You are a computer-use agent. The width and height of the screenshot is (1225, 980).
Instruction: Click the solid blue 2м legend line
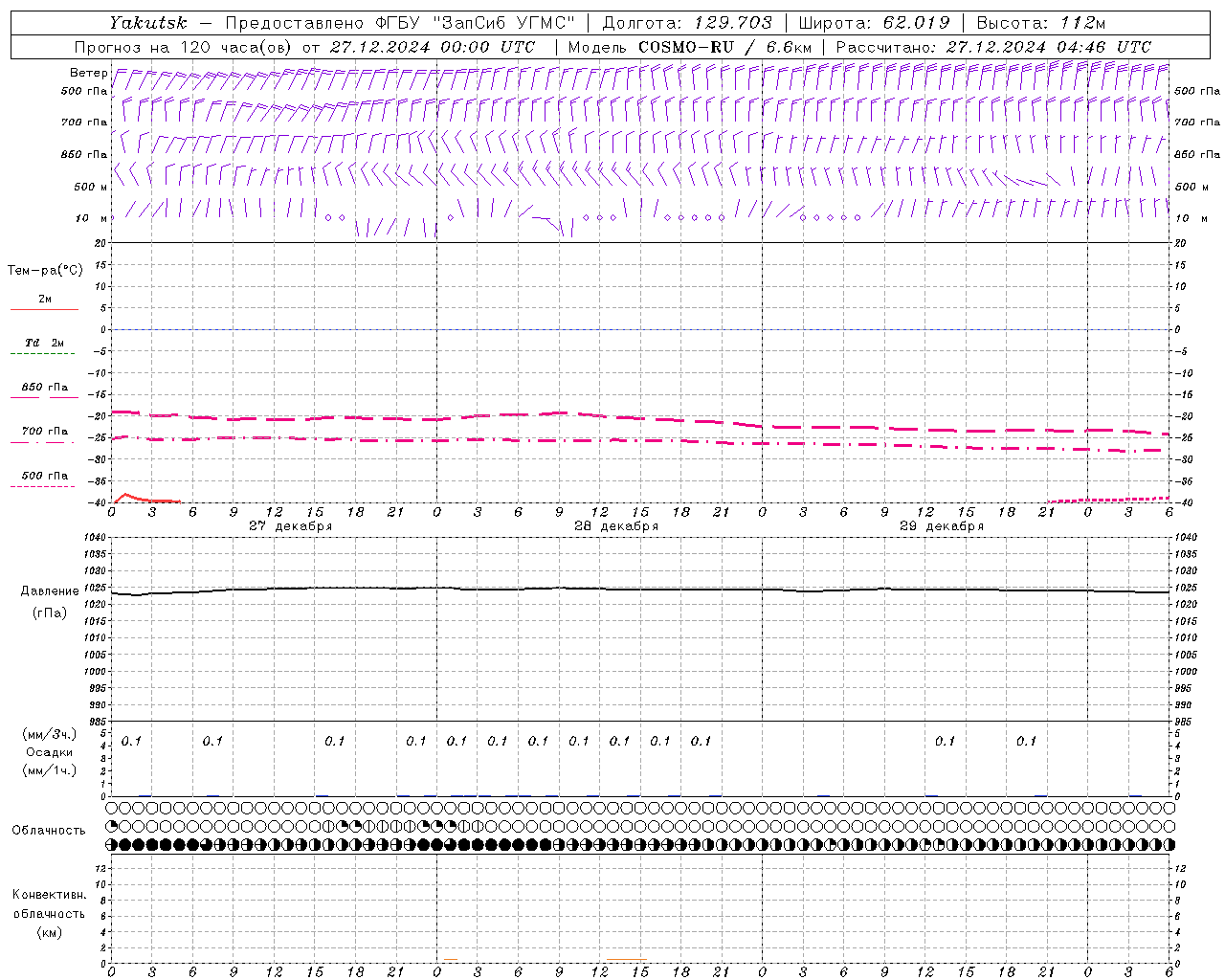[44, 309]
